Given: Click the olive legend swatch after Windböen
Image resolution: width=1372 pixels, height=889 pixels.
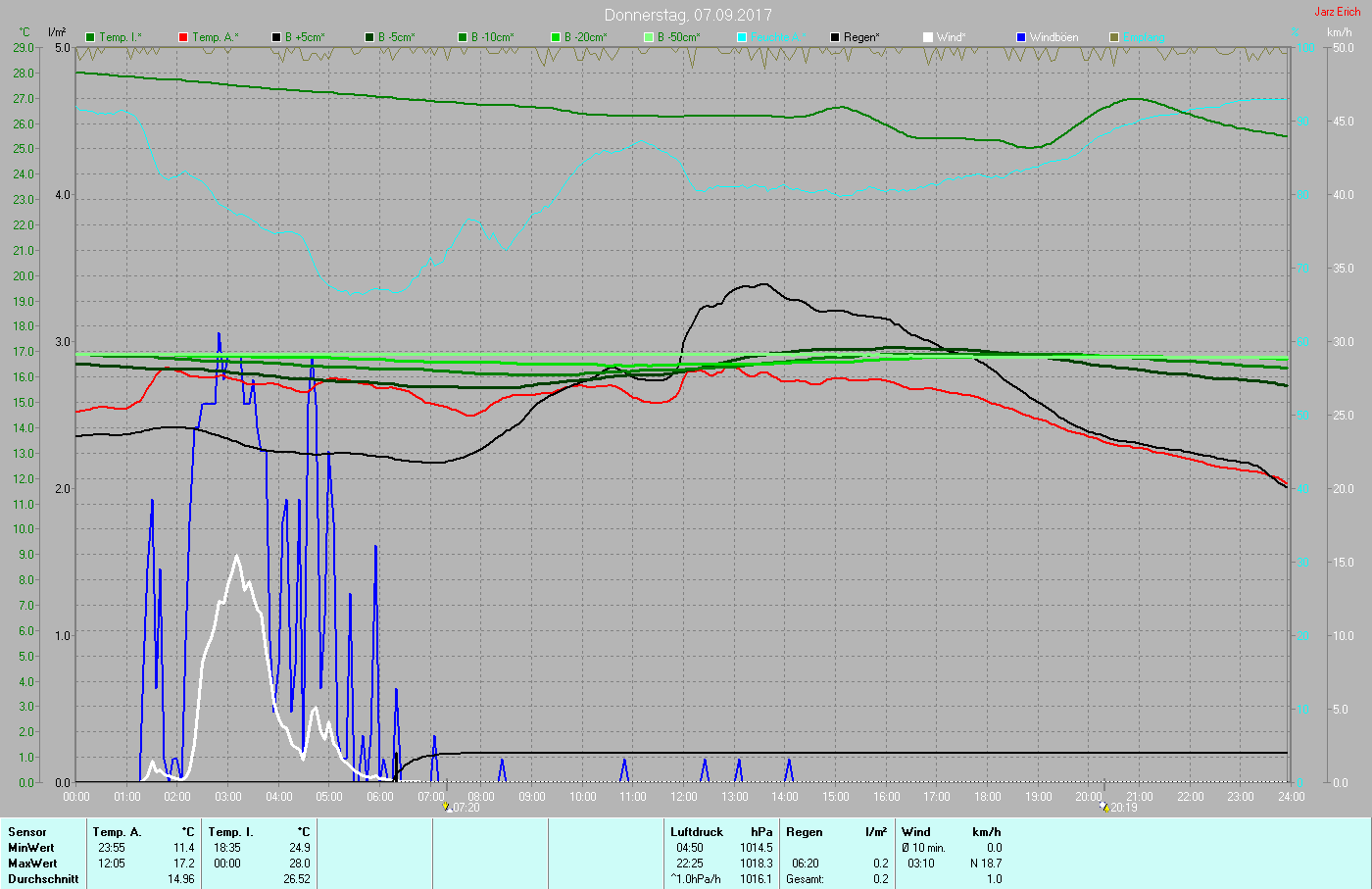Looking at the screenshot, I should coord(1114,37).
